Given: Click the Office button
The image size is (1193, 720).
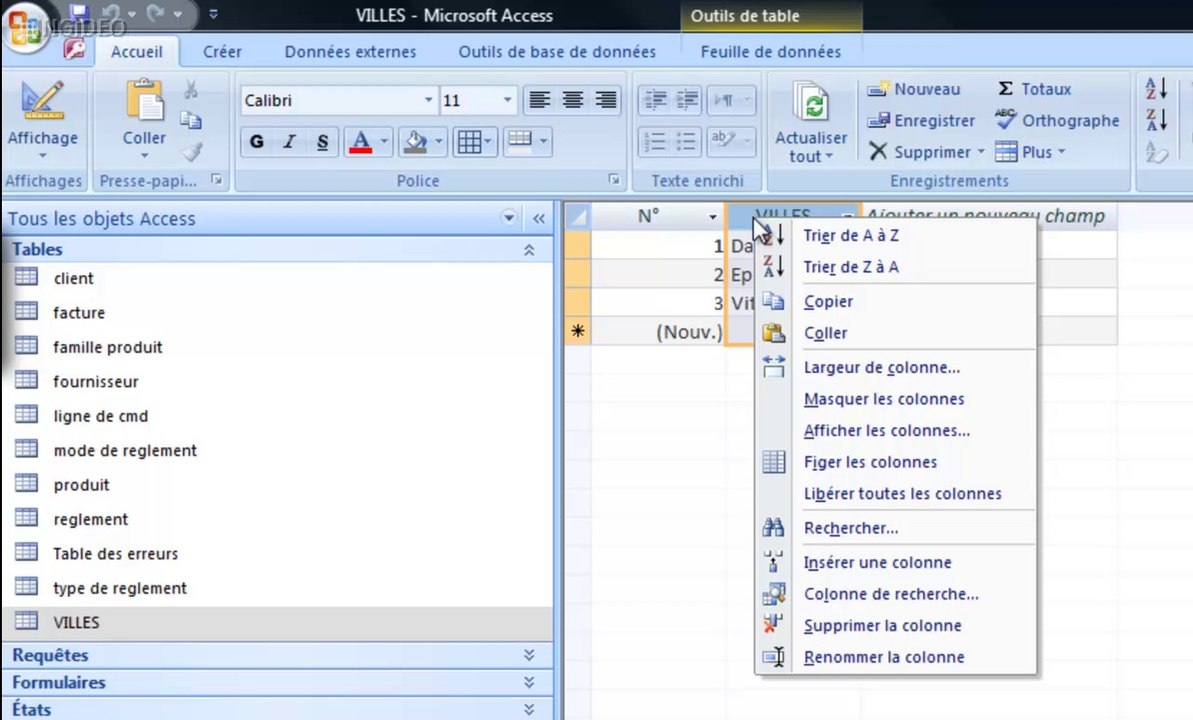Looking at the screenshot, I should pos(25,28).
